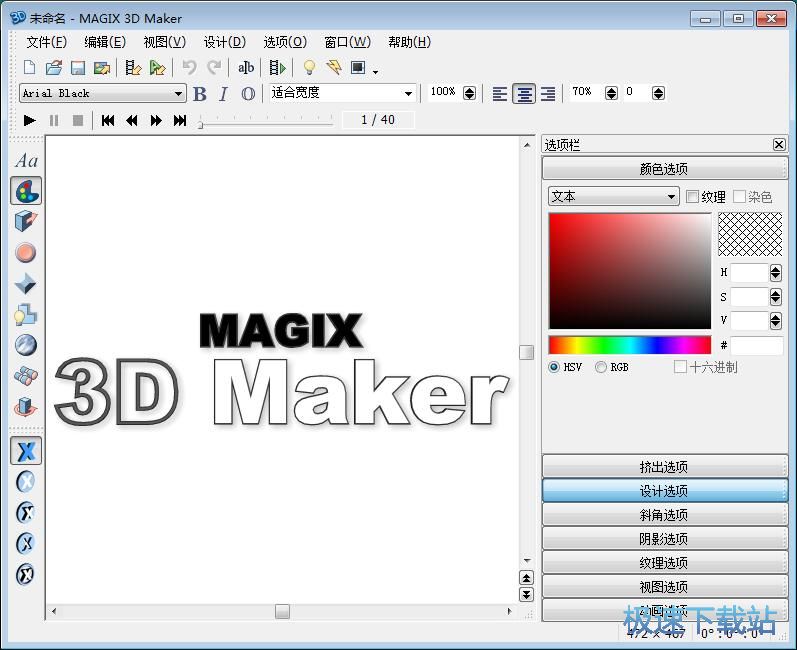The width and height of the screenshot is (797, 650).
Task: Select the light bulb shadow tool in the sidebar
Action: coord(25,314)
